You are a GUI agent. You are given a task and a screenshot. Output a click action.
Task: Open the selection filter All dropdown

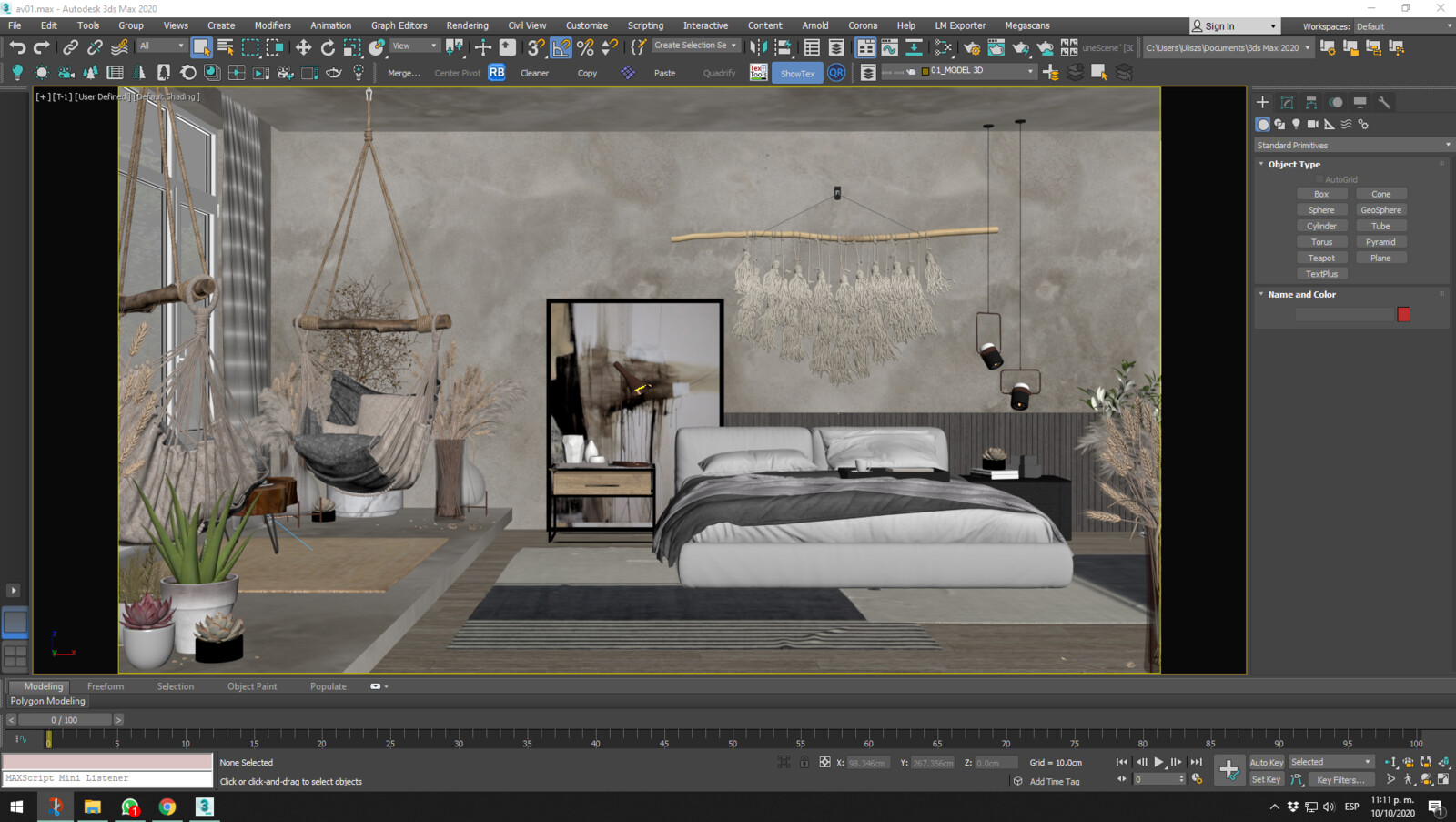[162, 46]
